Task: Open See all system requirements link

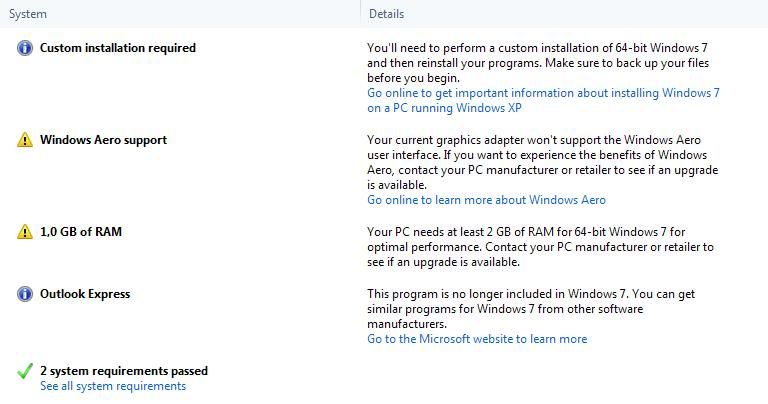Action: click(x=112, y=386)
